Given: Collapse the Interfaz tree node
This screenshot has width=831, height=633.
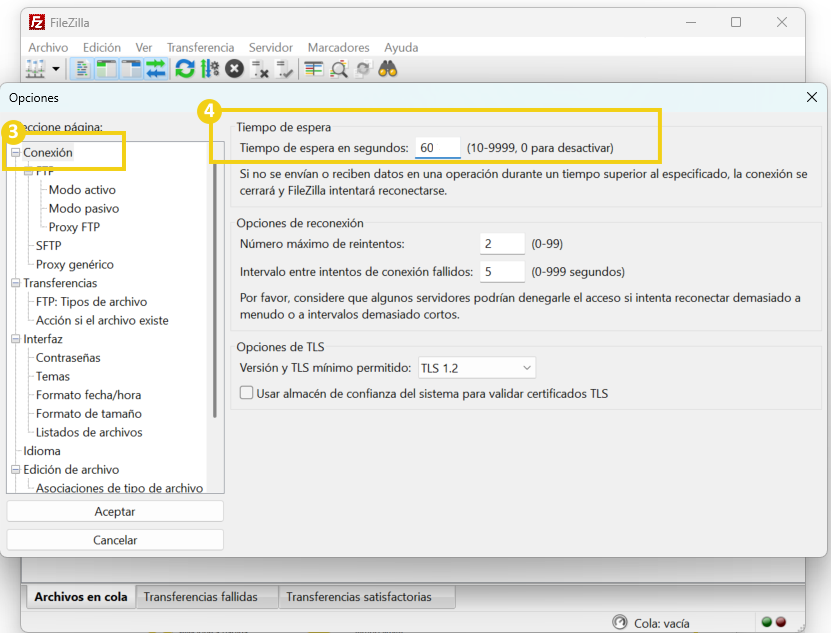Looking at the screenshot, I should click(x=15, y=340).
